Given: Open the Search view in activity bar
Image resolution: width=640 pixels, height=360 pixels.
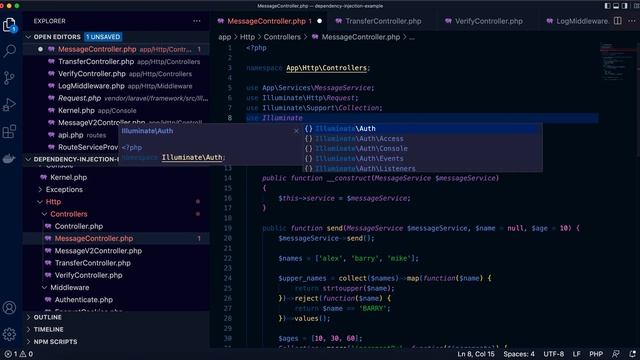Looking at the screenshot, I should tap(9, 51).
